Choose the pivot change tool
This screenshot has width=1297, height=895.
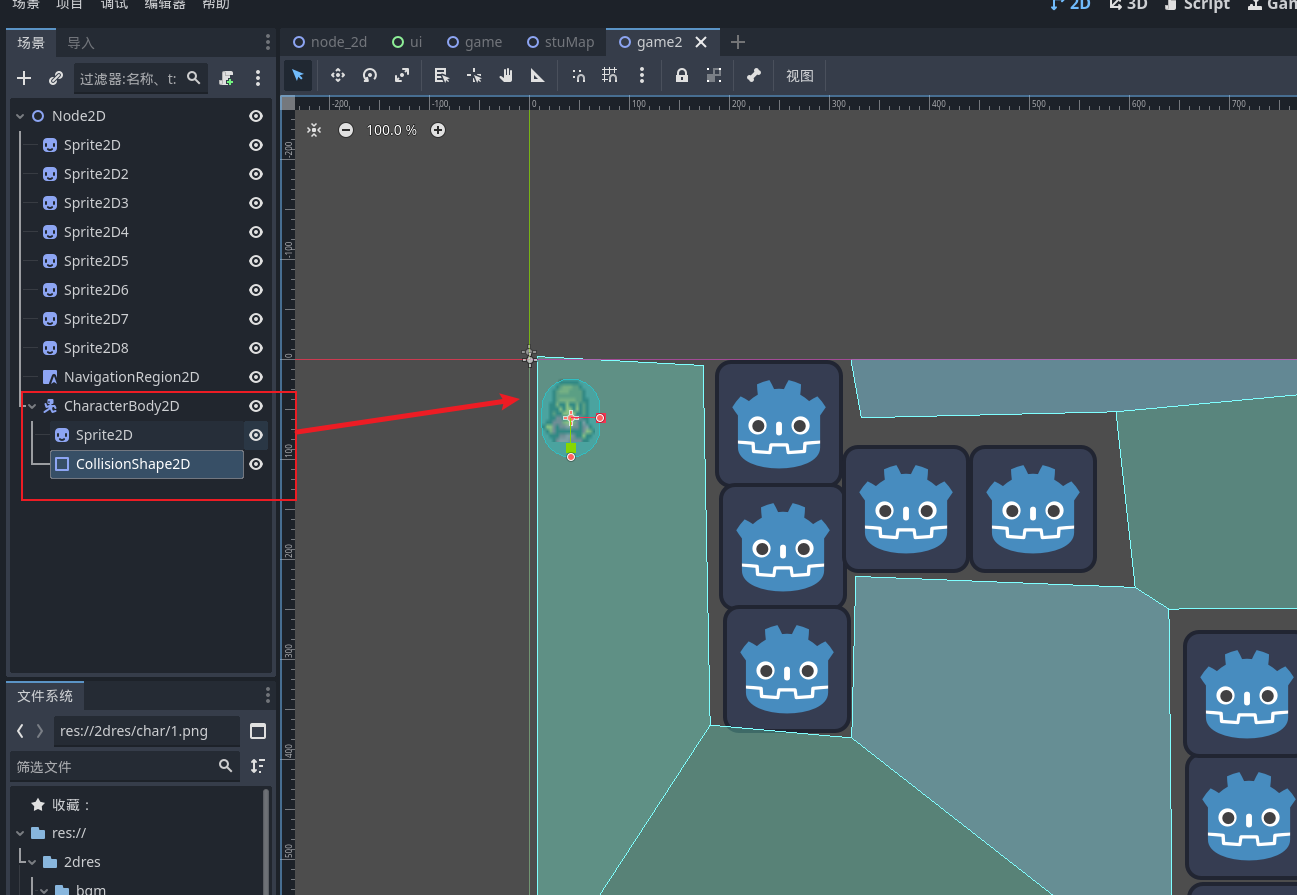point(474,75)
